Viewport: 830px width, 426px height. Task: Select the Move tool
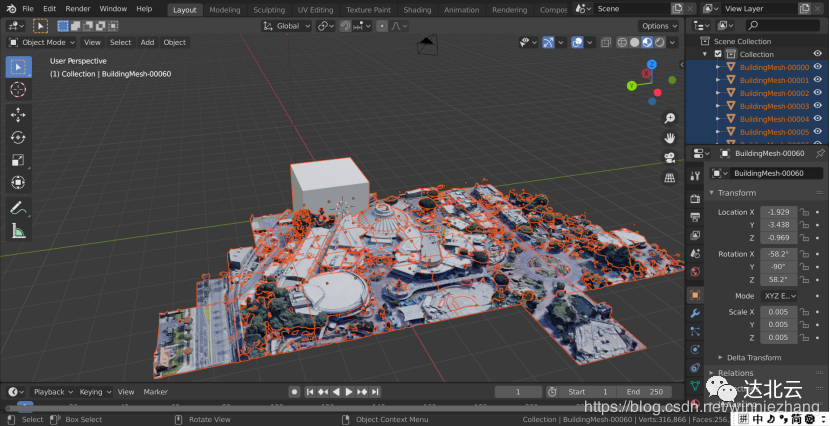[18, 114]
